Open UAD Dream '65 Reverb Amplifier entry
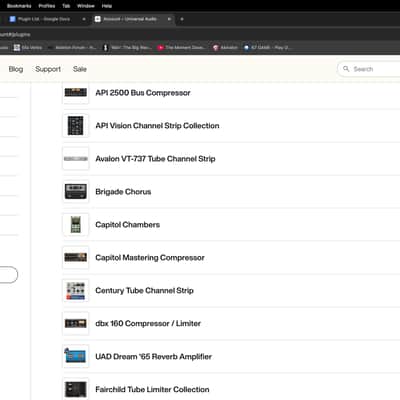 click(x=153, y=356)
